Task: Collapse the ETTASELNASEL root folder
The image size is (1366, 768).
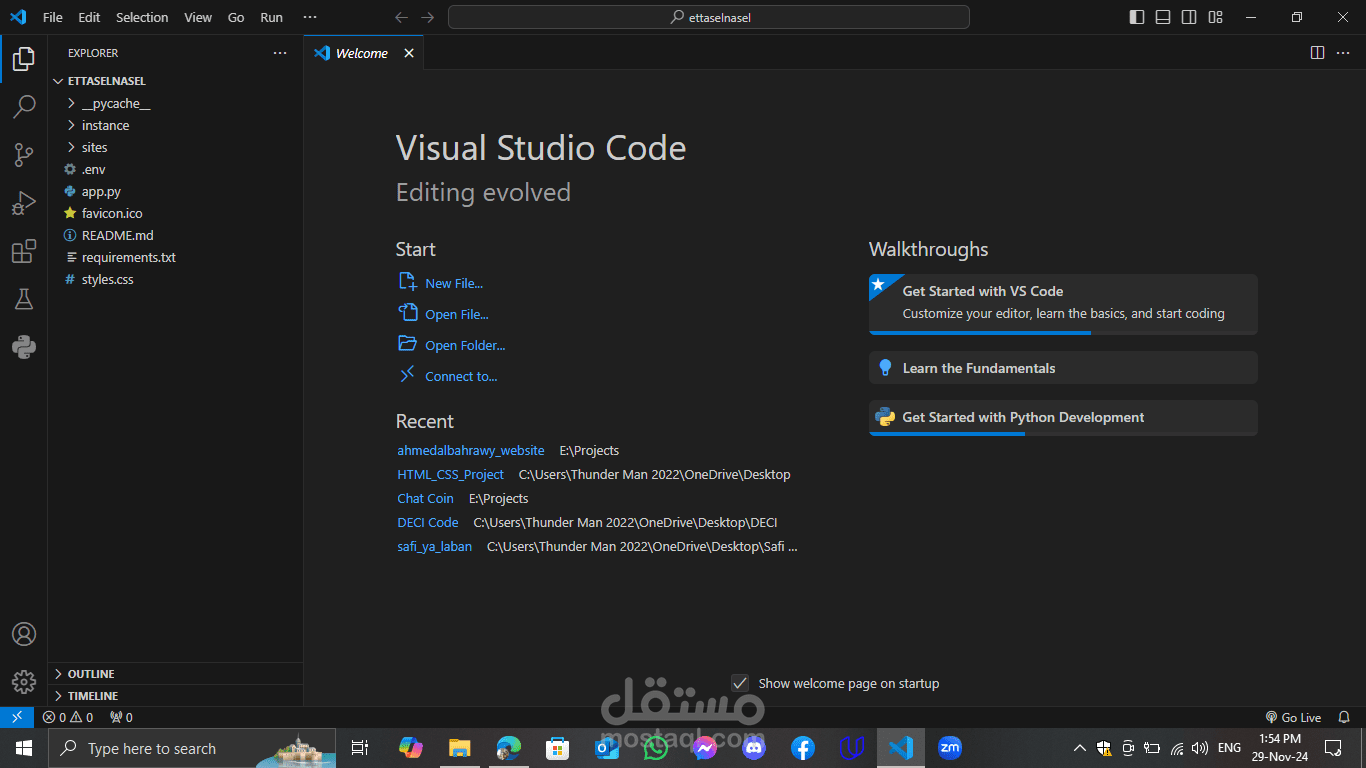Action: (x=175, y=81)
